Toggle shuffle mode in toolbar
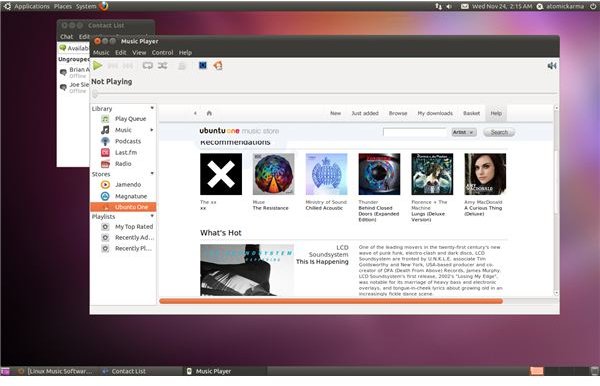Image resolution: width=600 pixels, height=386 pixels. [163, 66]
